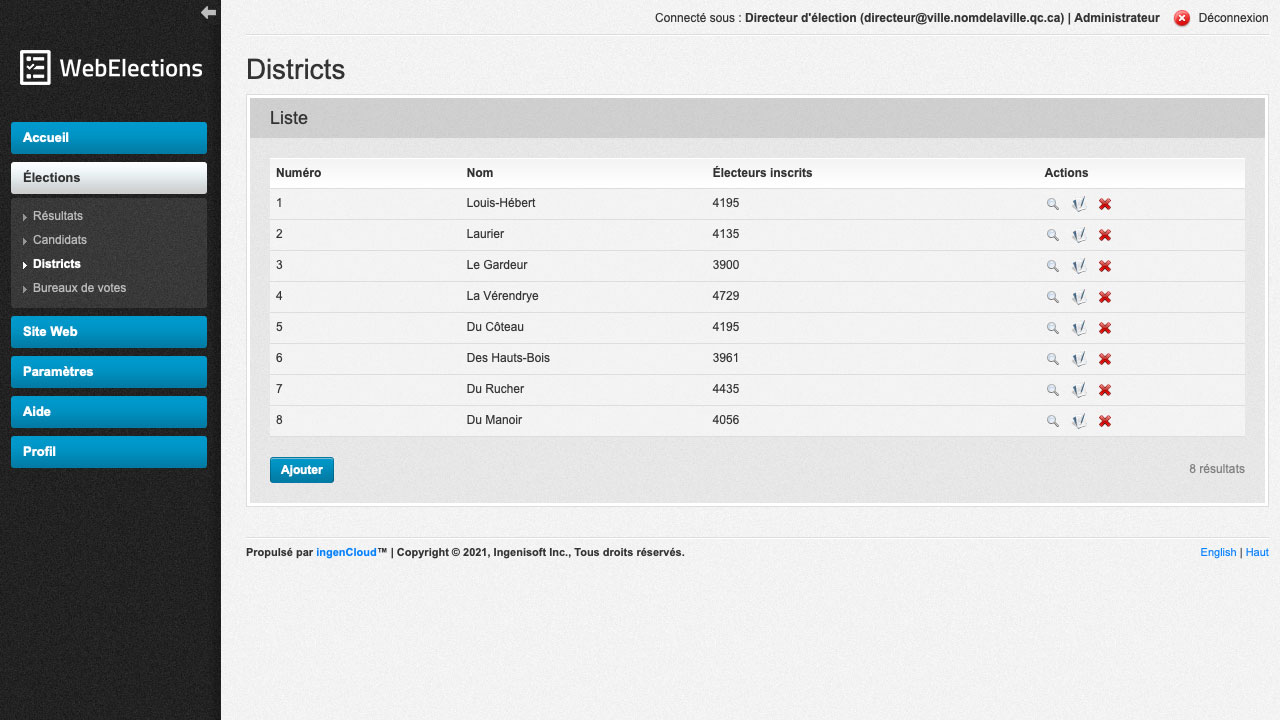Open the ingenCloud footer link
The height and width of the screenshot is (720, 1280).
[x=346, y=552]
